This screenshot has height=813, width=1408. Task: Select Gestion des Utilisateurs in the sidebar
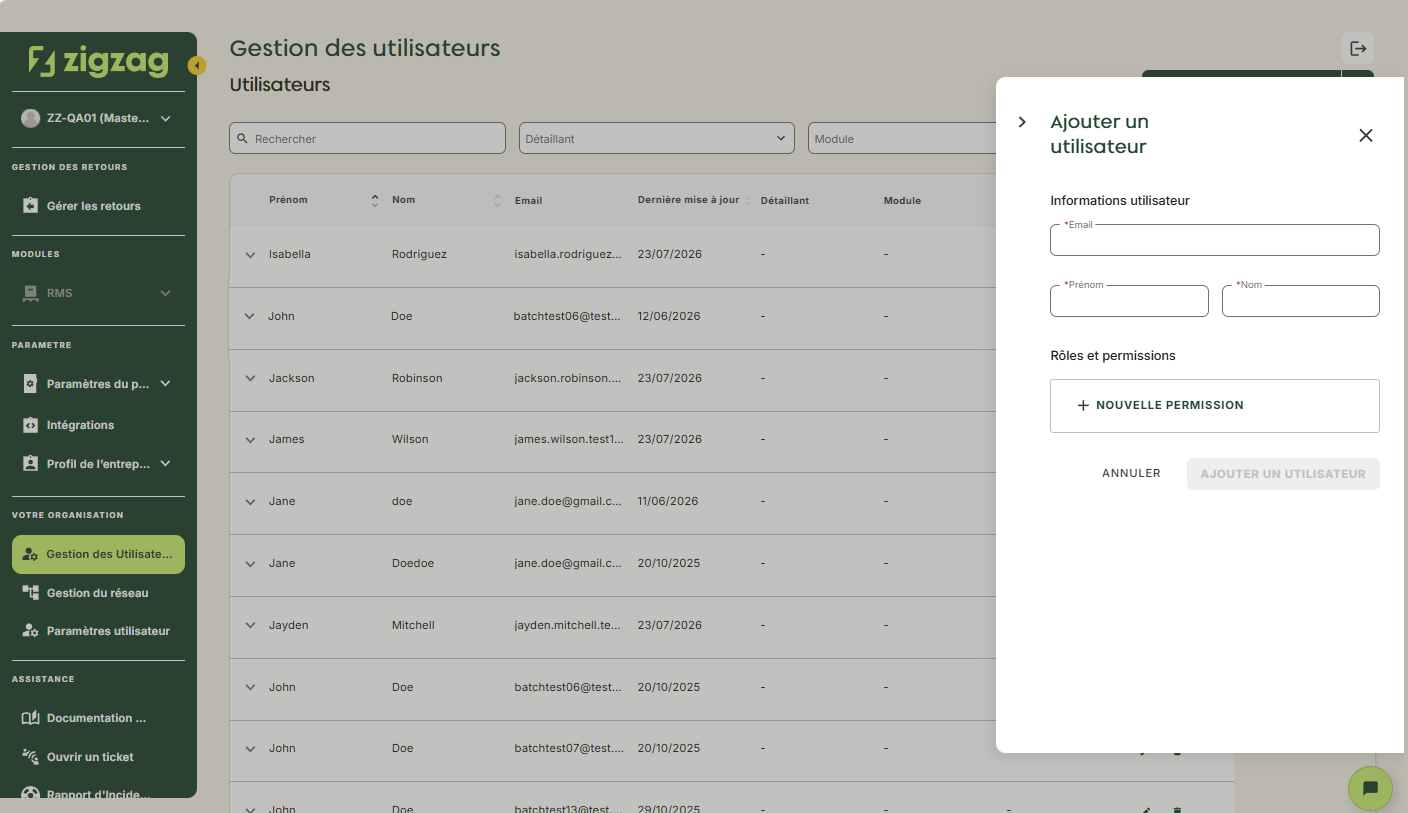coord(98,554)
